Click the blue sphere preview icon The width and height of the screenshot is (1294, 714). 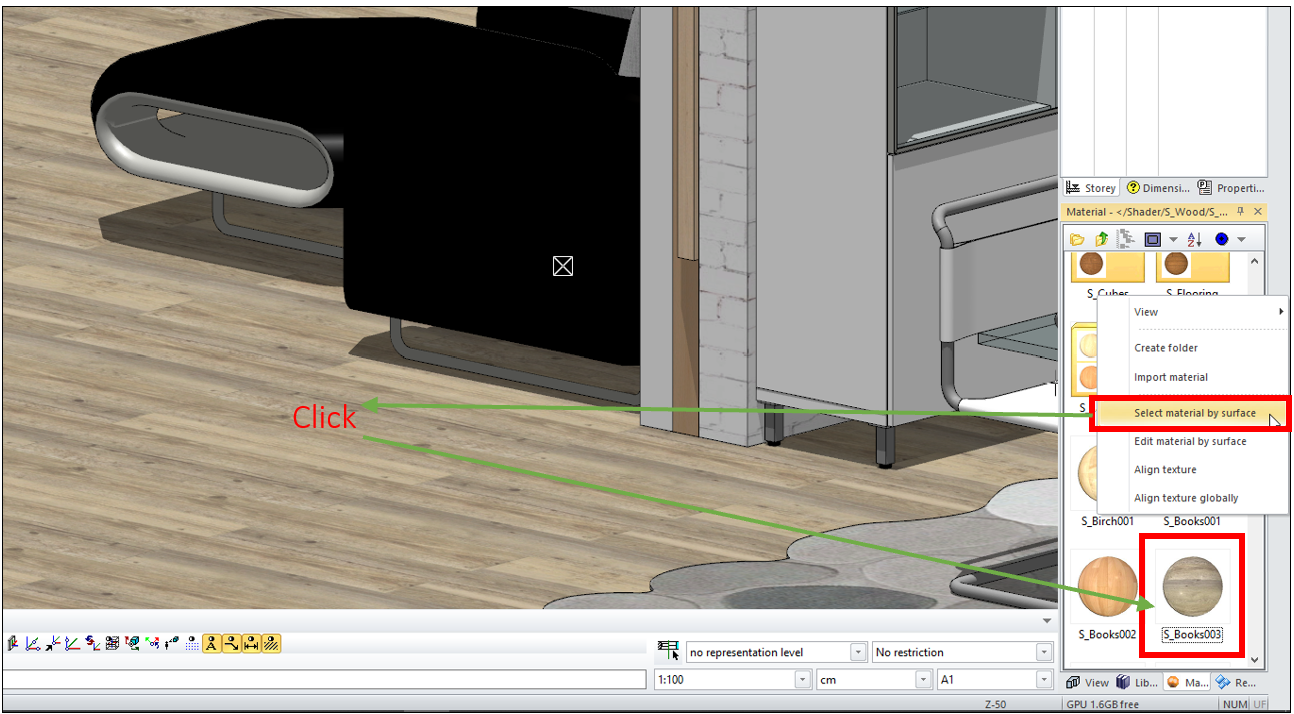1221,240
